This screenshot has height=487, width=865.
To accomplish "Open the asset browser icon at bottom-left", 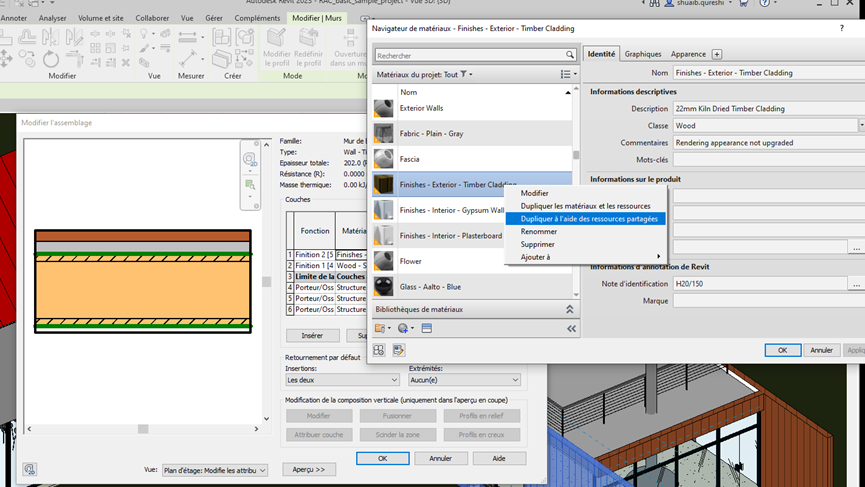I will click(x=380, y=350).
